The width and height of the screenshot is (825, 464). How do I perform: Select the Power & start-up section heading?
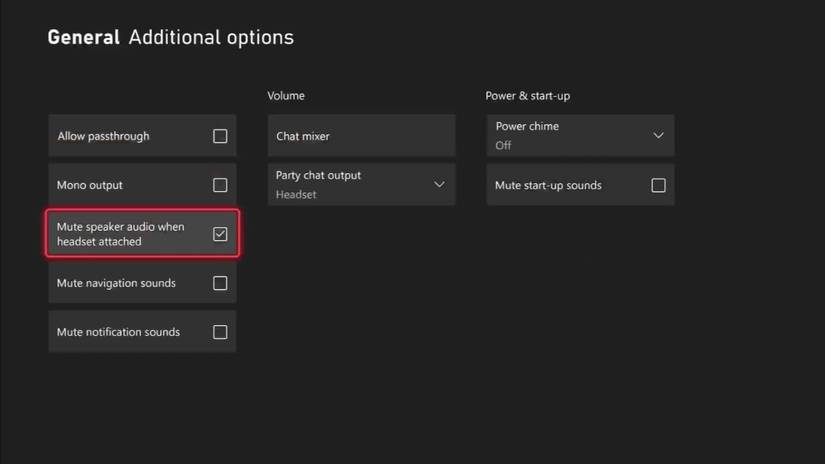click(527, 96)
